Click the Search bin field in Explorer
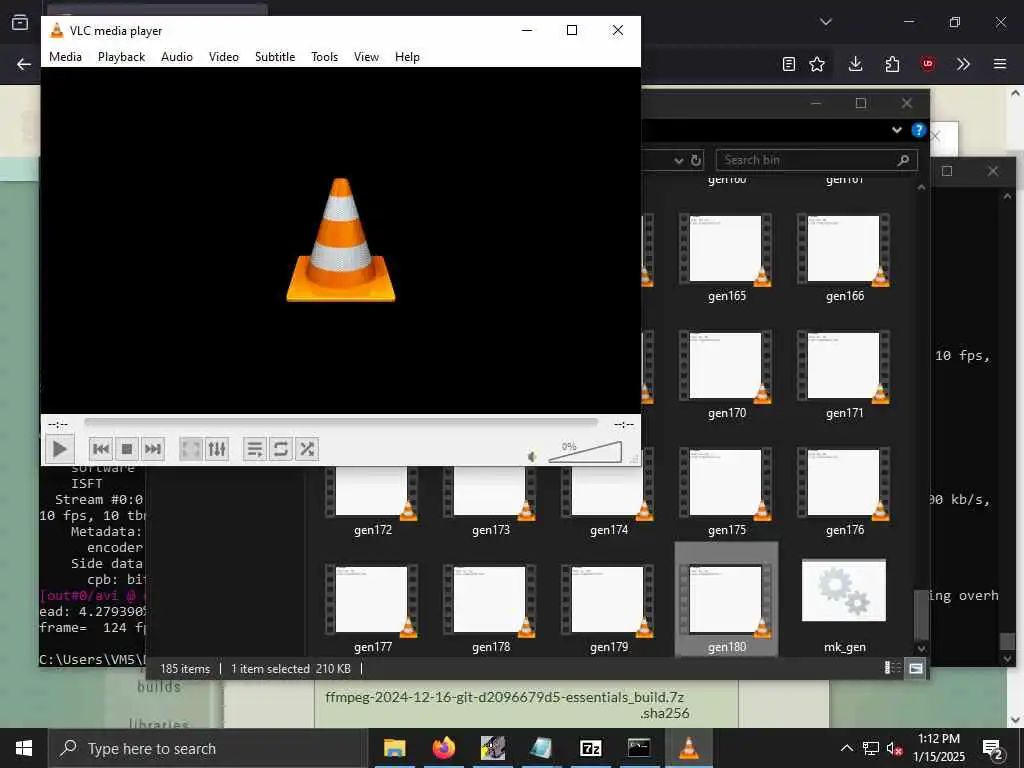 pos(816,160)
